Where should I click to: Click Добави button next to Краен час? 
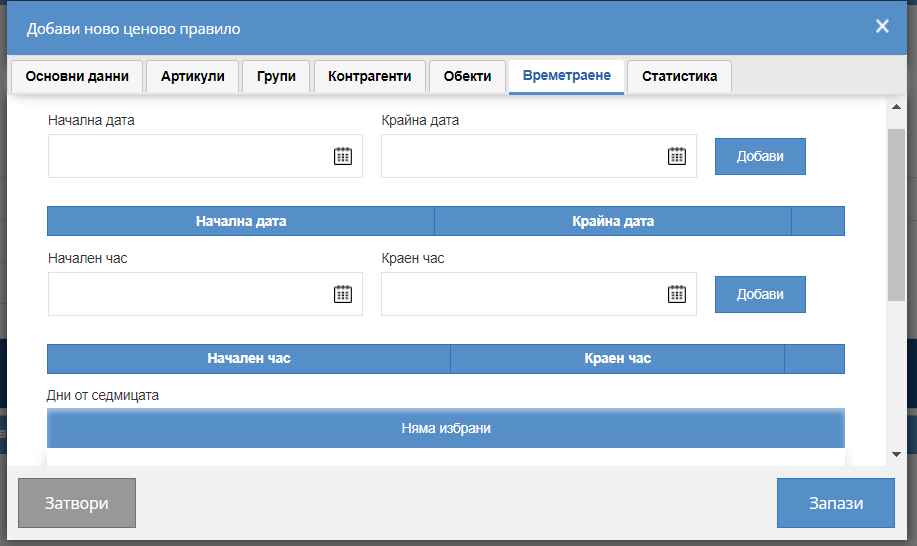coord(760,294)
